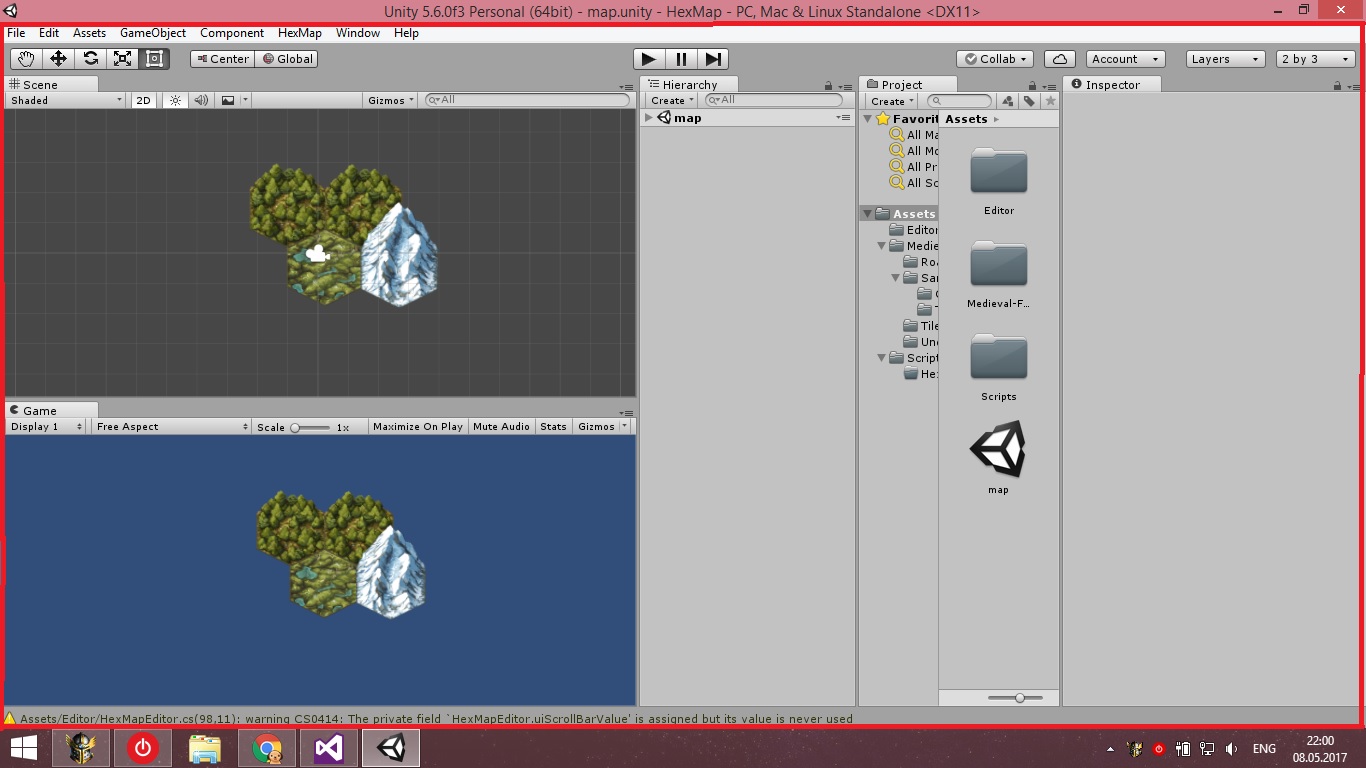
Task: Open Project Create dropdown
Action: point(891,101)
